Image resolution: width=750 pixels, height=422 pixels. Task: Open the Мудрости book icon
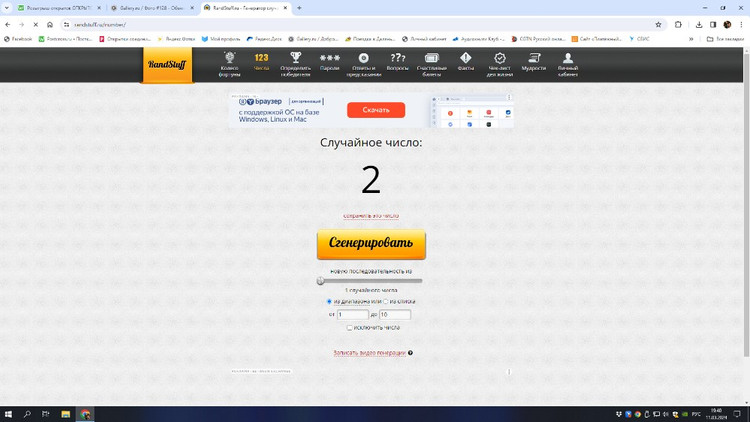click(x=534, y=59)
